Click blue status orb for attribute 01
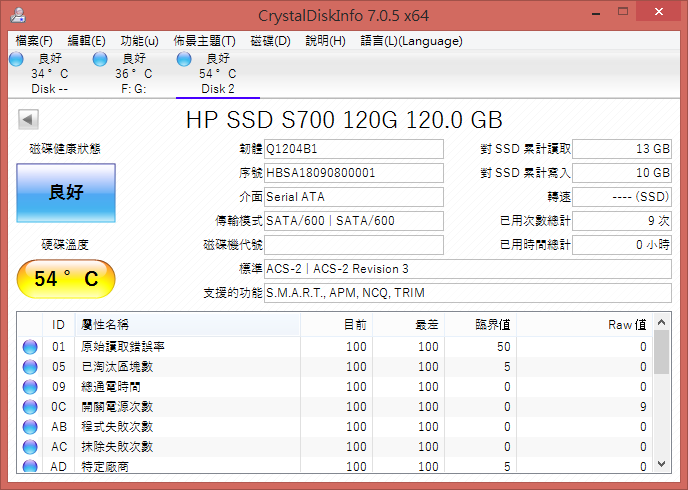The image size is (688, 490). 30,347
